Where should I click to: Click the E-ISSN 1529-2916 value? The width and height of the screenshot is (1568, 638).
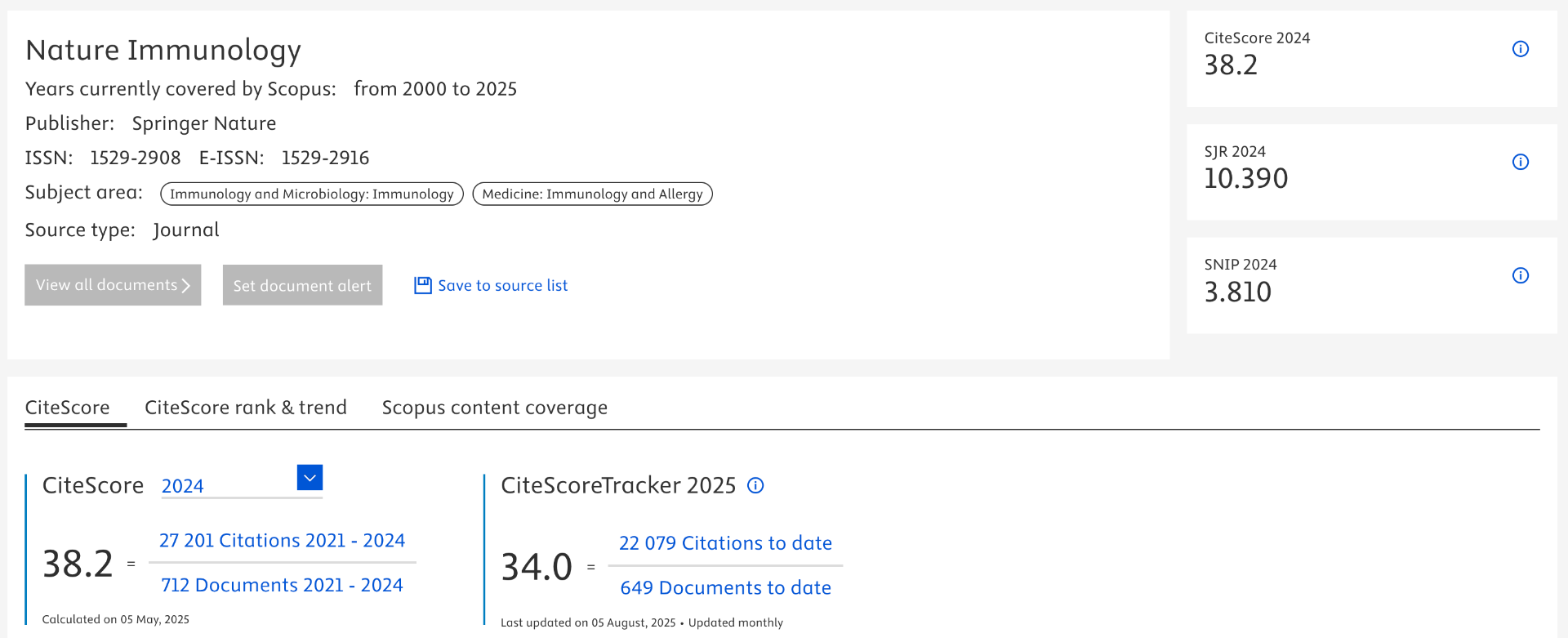325,158
